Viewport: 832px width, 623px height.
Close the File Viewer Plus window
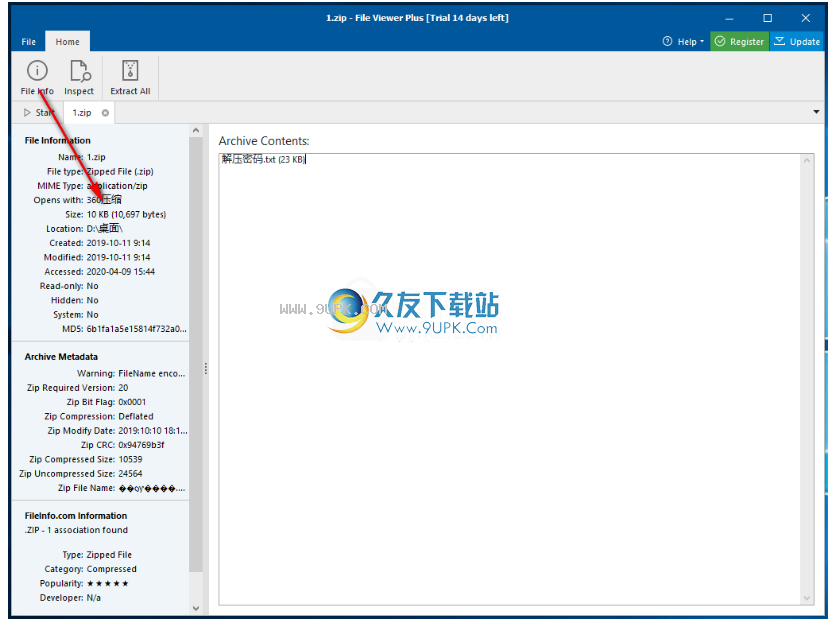tap(805, 18)
